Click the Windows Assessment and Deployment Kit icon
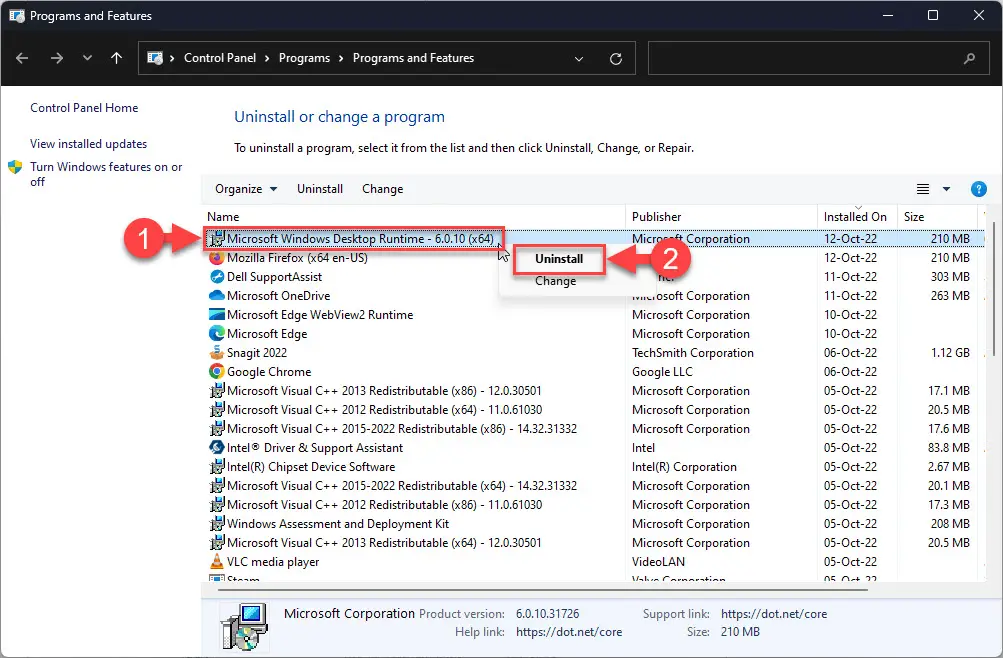The height and width of the screenshot is (658, 1003). click(217, 524)
